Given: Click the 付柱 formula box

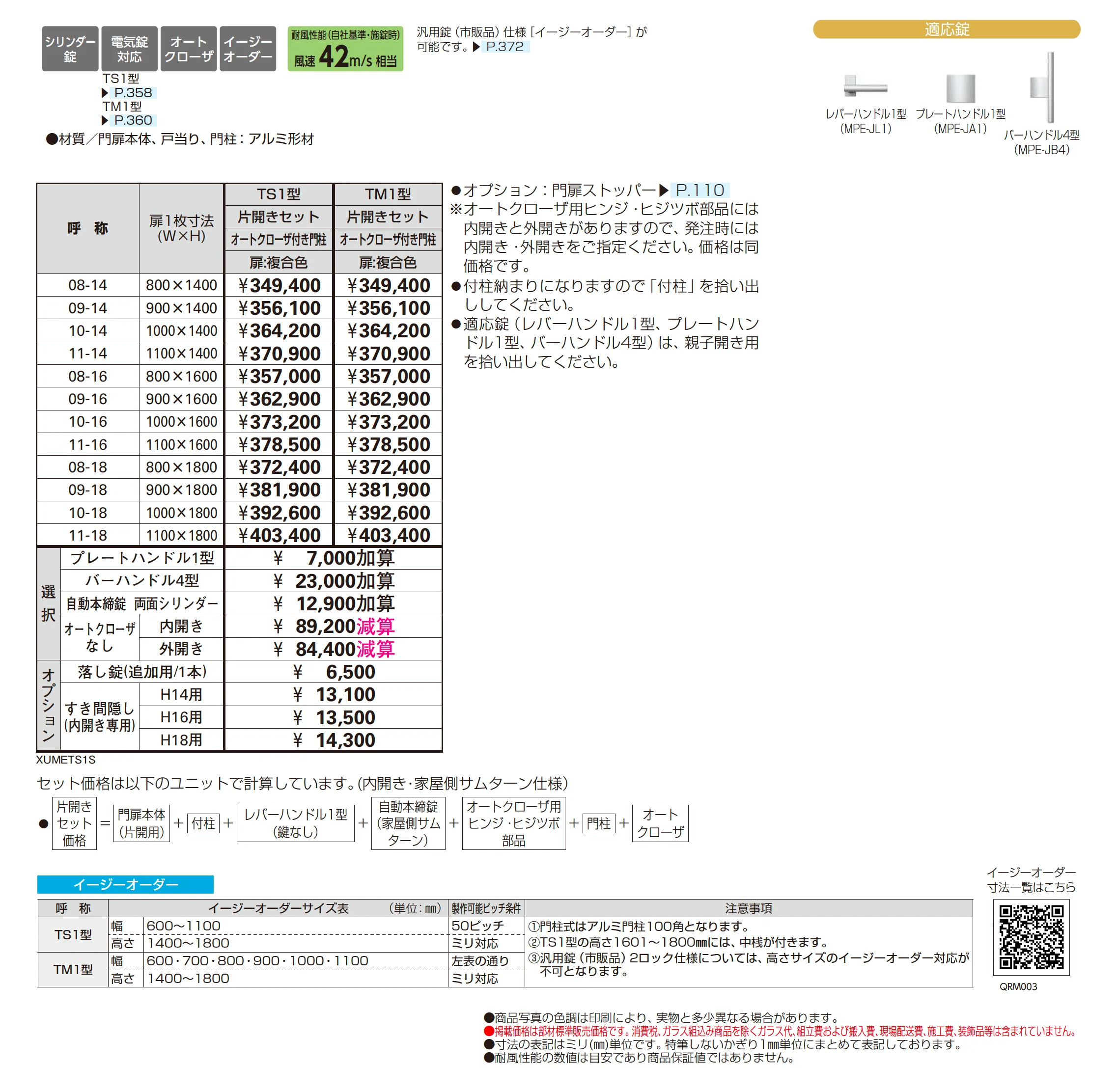Looking at the screenshot, I should (x=203, y=823).
